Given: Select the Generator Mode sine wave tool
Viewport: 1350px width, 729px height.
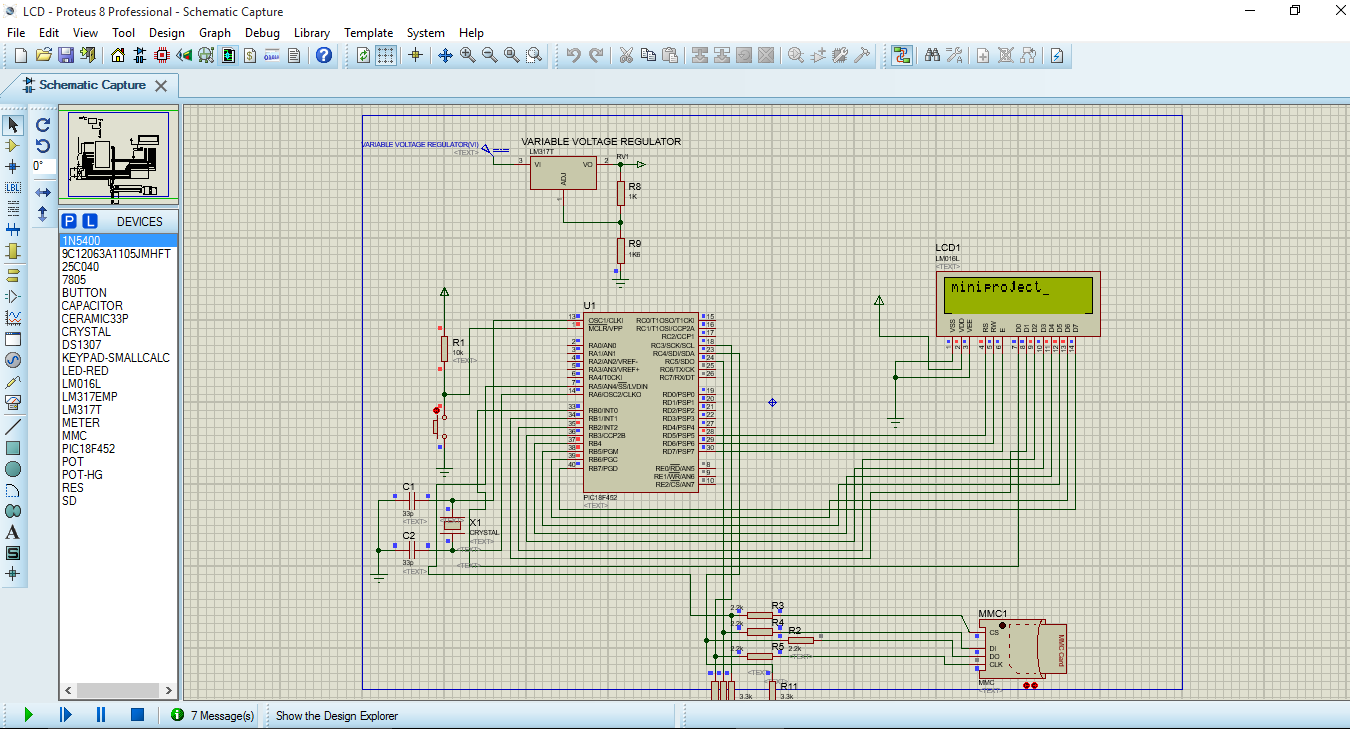Looking at the screenshot, I should tap(13, 360).
